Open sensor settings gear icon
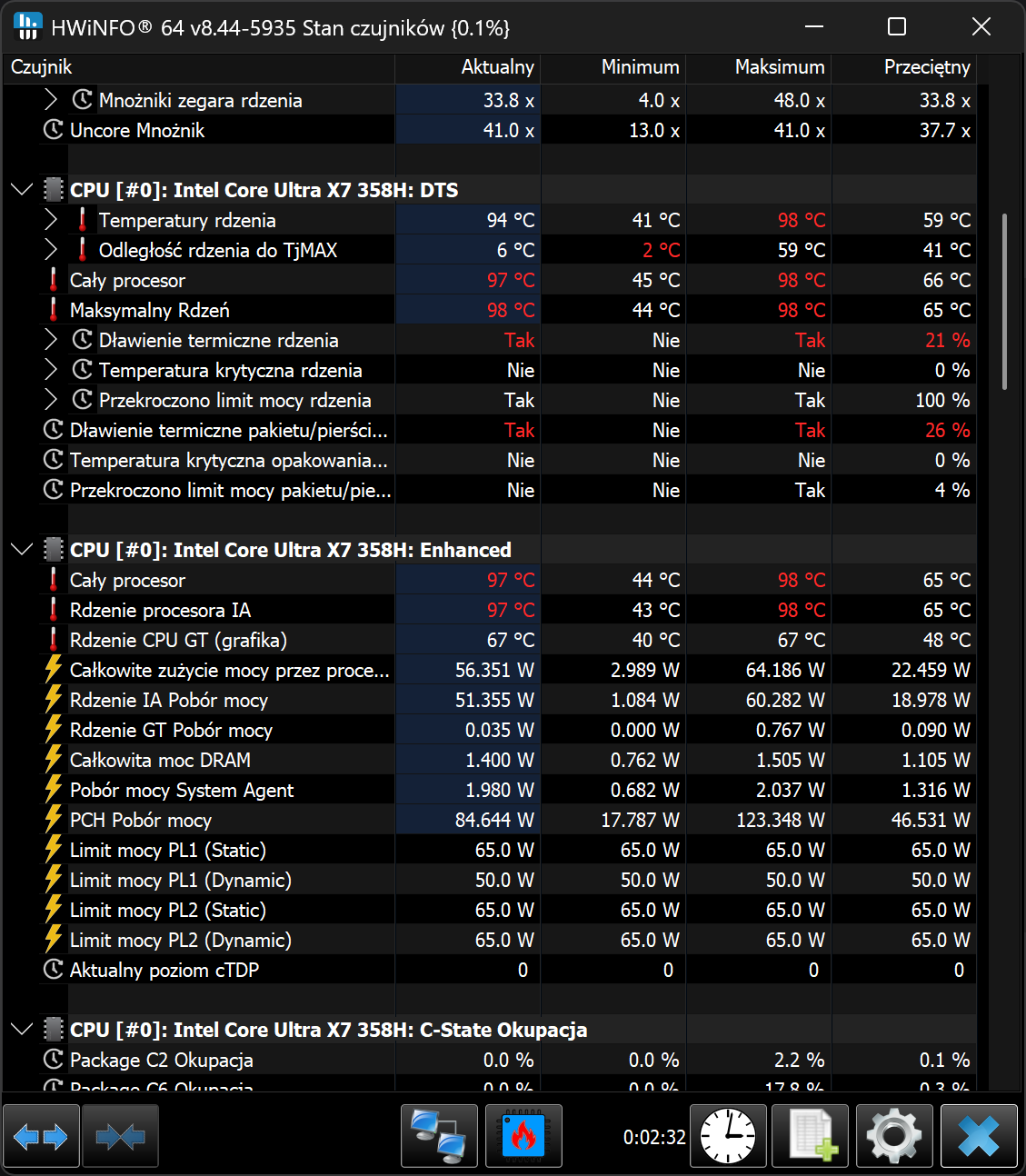 (894, 1136)
